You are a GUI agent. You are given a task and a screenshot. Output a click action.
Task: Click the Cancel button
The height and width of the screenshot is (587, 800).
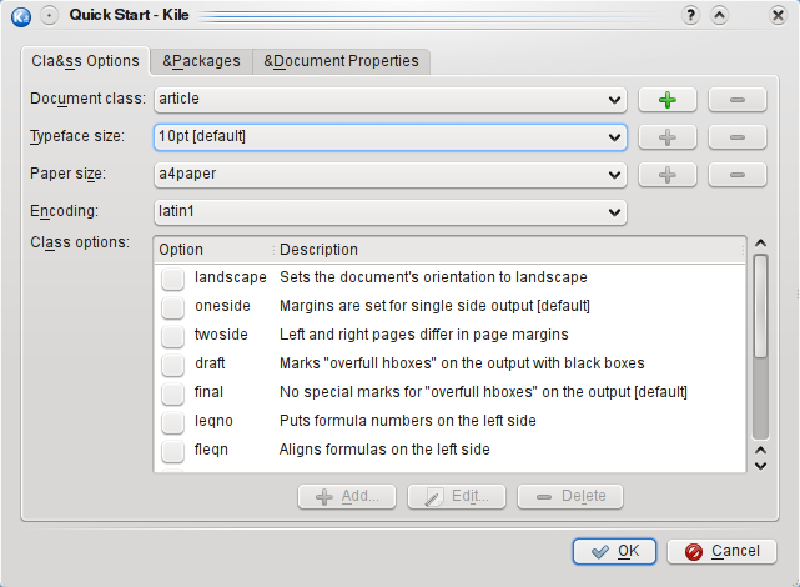(722, 551)
